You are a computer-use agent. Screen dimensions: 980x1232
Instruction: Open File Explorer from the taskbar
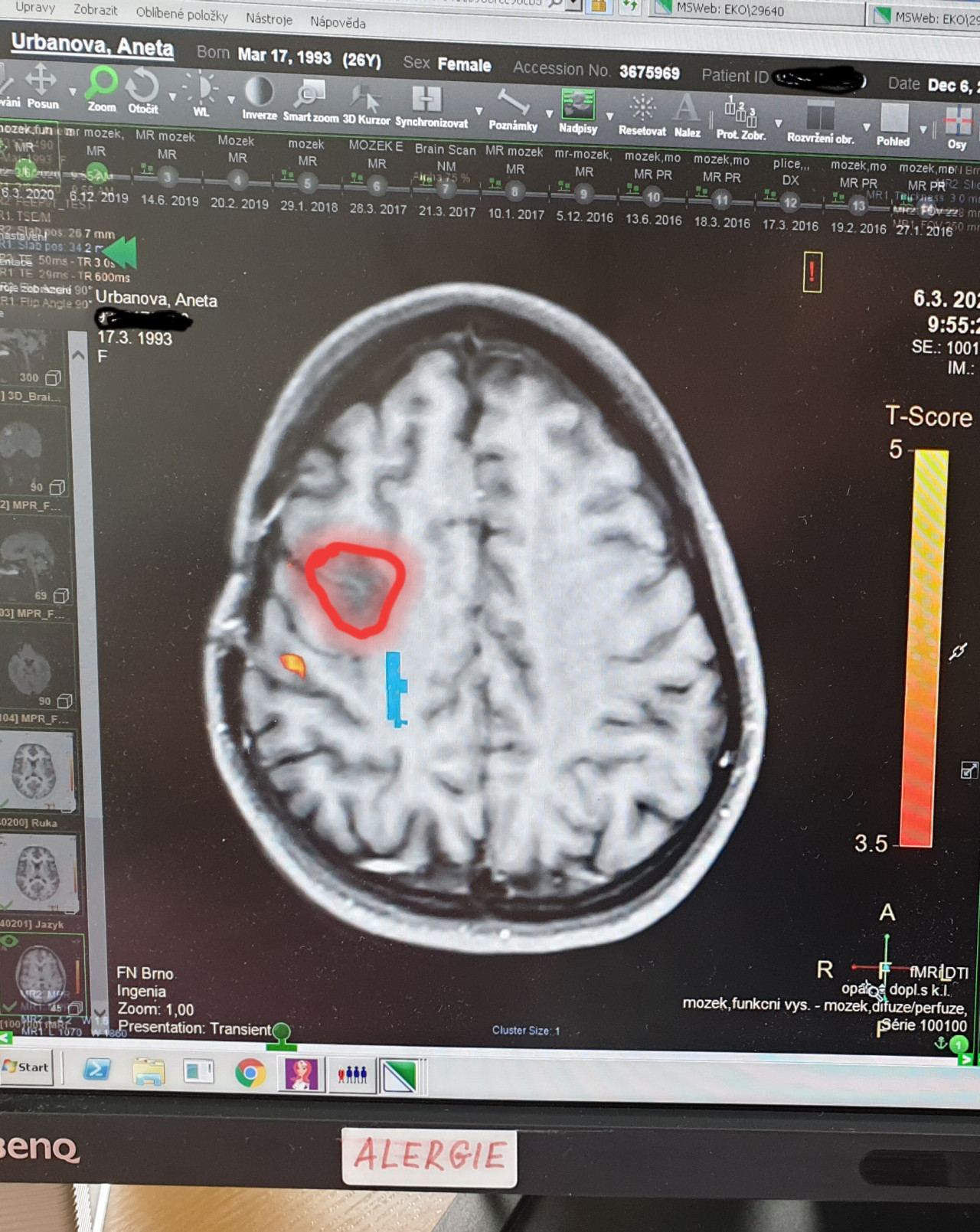click(149, 1071)
